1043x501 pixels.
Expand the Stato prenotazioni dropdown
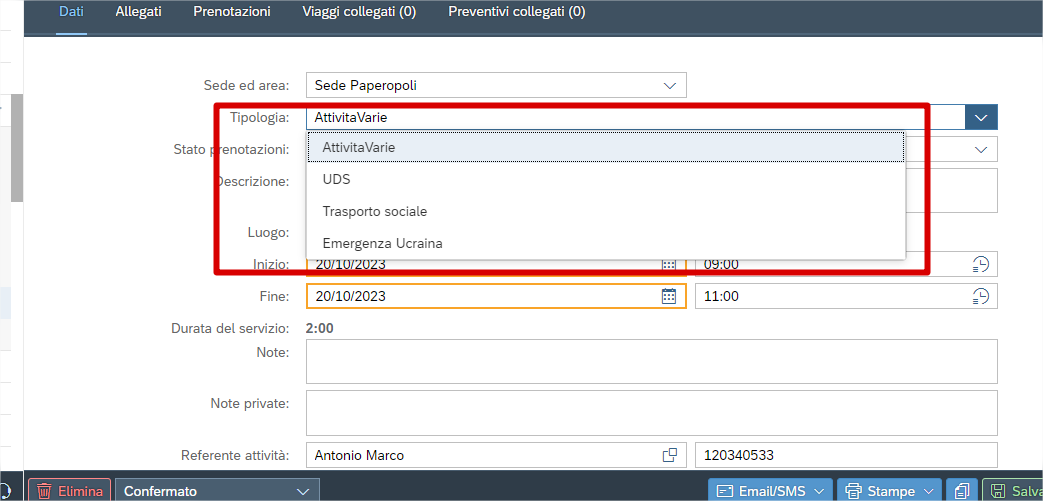tap(981, 149)
